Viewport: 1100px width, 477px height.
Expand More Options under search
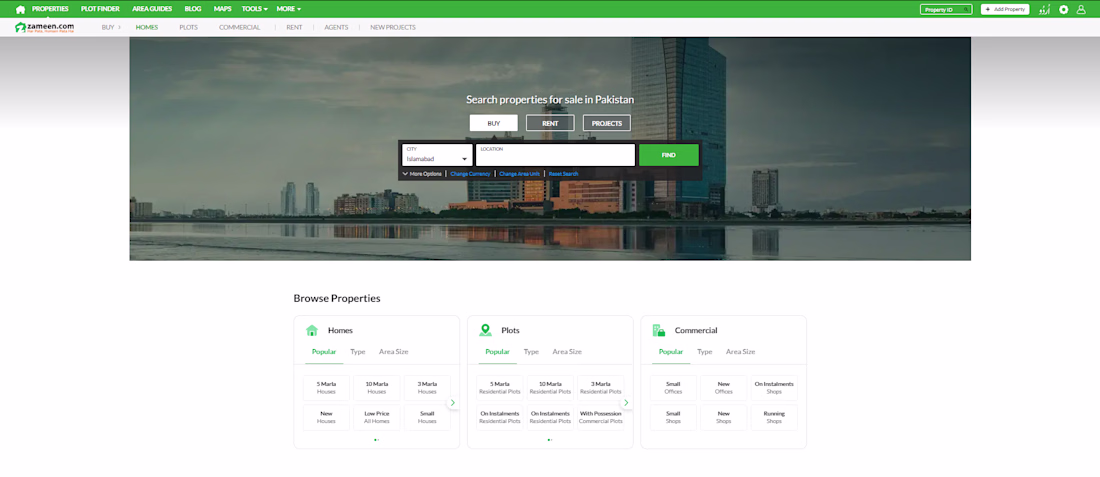click(422, 173)
